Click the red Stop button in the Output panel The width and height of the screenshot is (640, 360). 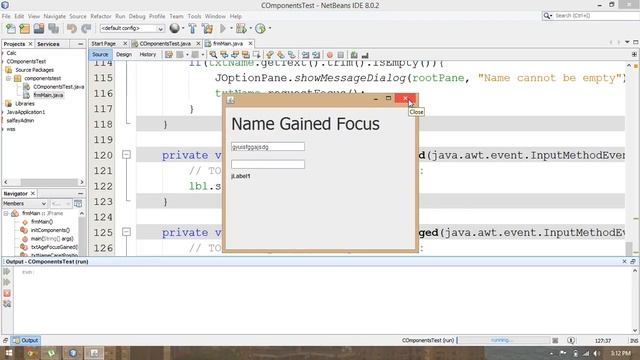click(7, 293)
